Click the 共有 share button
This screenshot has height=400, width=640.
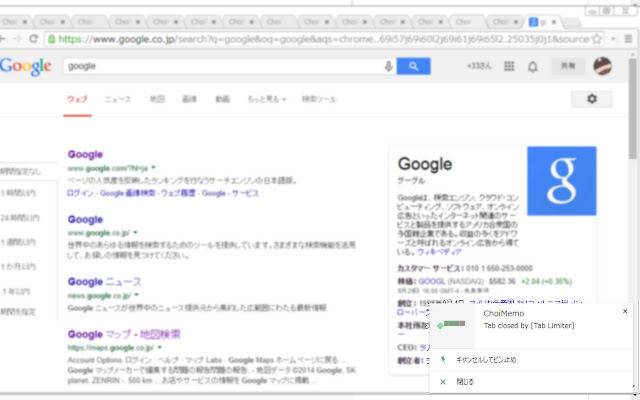[567, 66]
